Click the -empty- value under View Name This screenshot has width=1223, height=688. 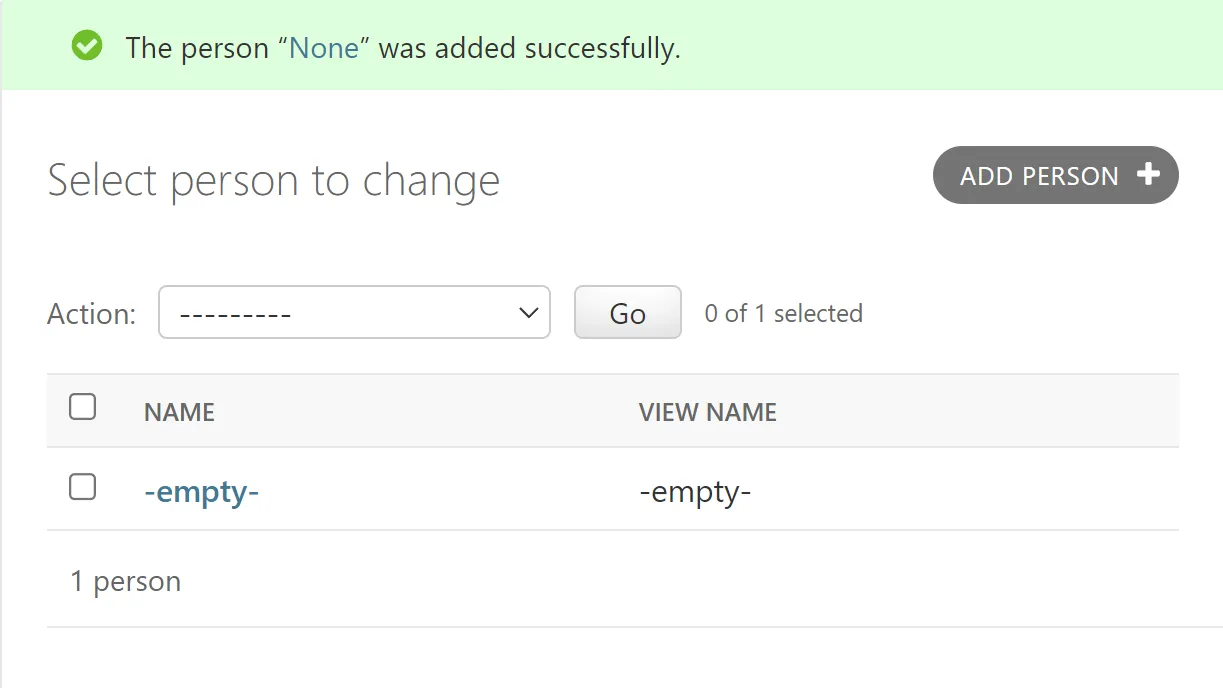coord(695,492)
